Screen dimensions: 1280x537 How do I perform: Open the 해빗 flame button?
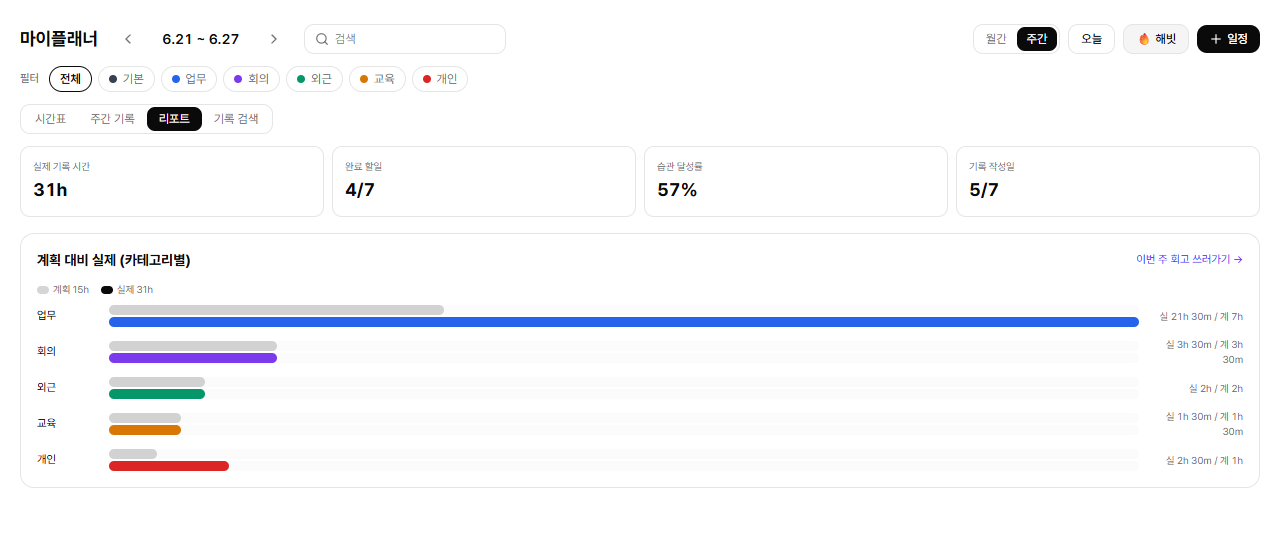tap(1156, 39)
